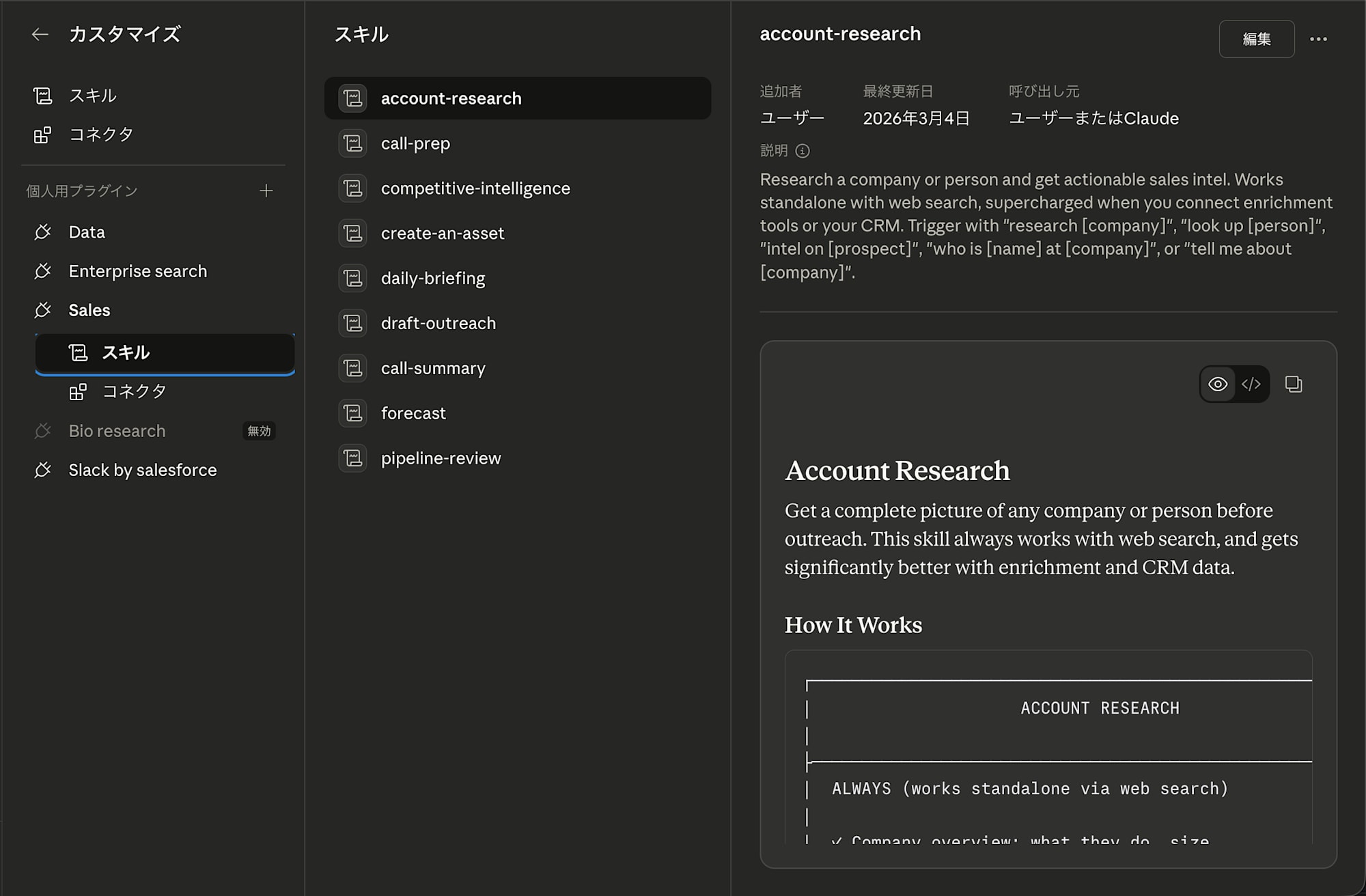Image resolution: width=1366 pixels, height=896 pixels.
Task: Click the plug icon for Slack by salesforce
Action: click(42, 470)
